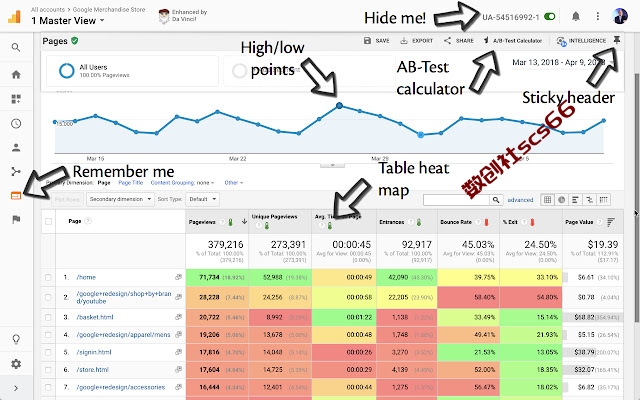This screenshot has width=640, height=400.
Task: Open the A/B-Test Calculator
Action: 513,41
